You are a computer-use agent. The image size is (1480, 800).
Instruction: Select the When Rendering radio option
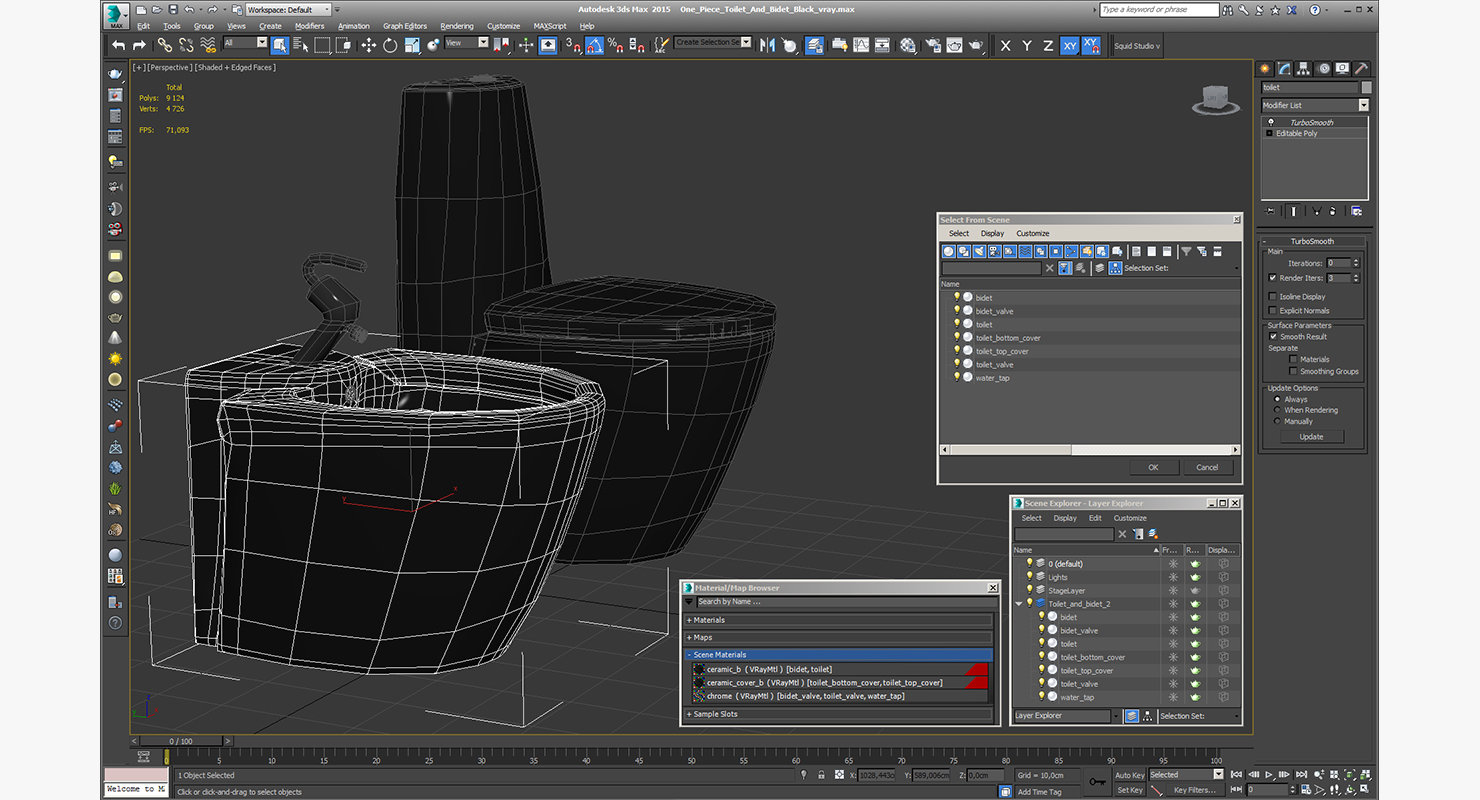(1277, 410)
